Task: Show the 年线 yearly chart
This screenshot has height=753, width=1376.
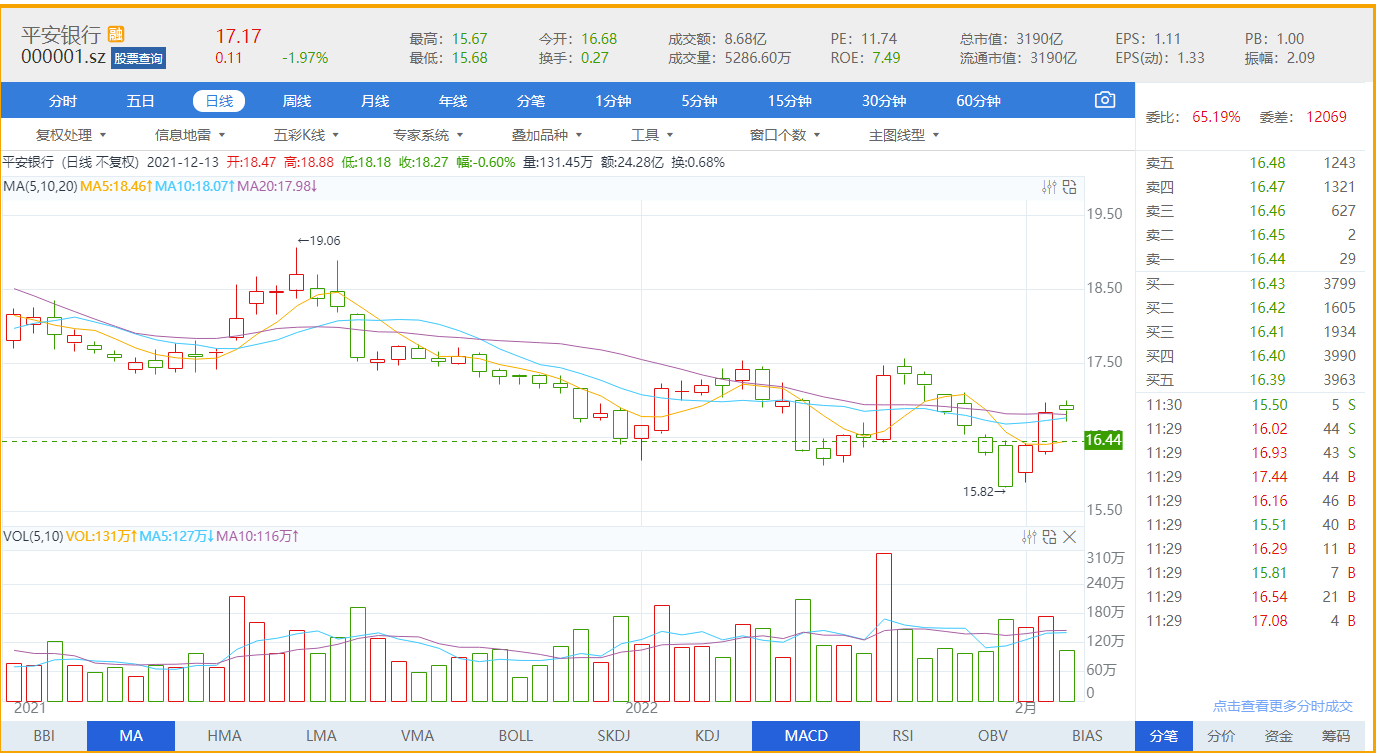Action: [x=453, y=101]
